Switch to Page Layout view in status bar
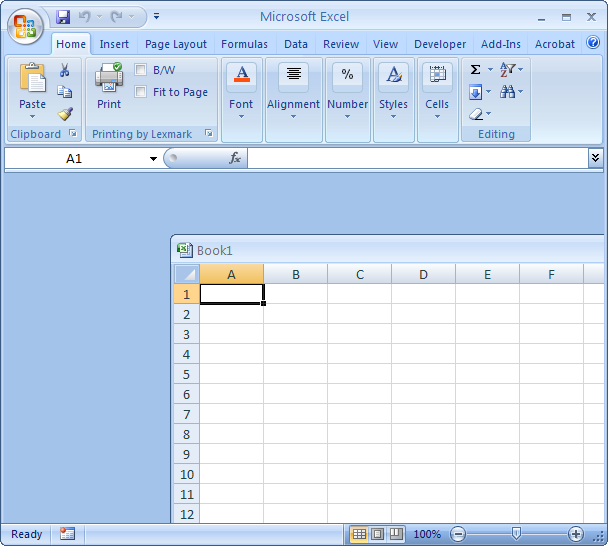This screenshot has height=546, width=608. [377, 534]
